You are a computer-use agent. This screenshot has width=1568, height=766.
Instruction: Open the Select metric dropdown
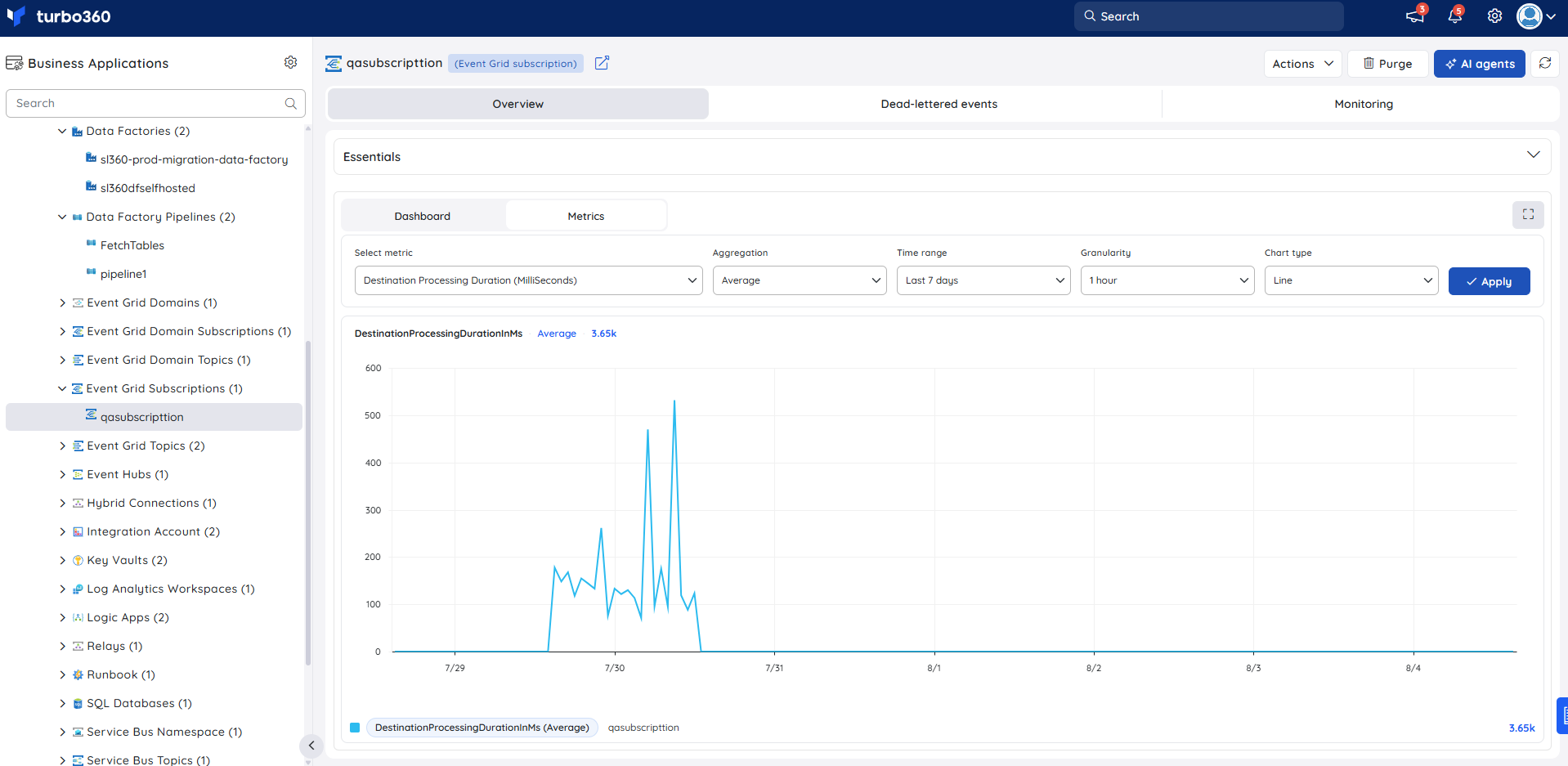(528, 280)
